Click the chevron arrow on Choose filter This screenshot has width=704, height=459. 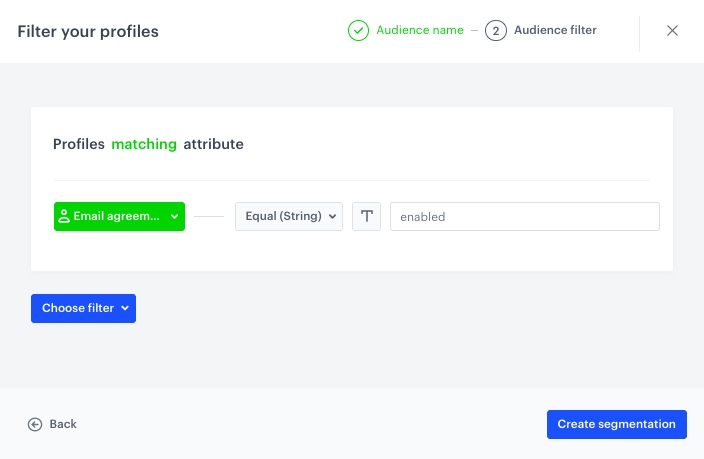[125, 309]
